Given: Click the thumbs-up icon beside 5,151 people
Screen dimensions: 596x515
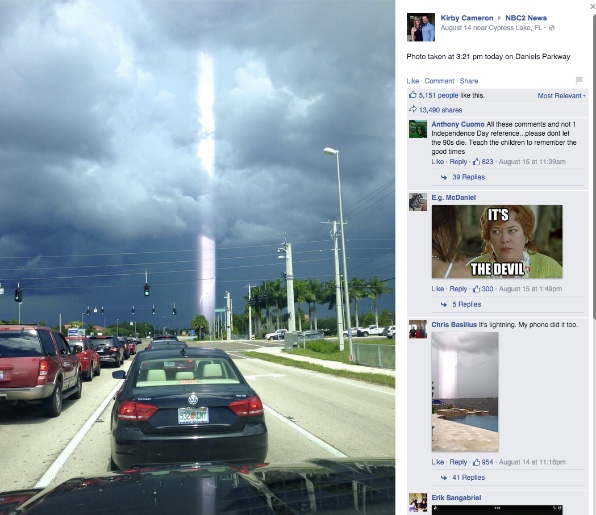Looking at the screenshot, I should (412, 95).
